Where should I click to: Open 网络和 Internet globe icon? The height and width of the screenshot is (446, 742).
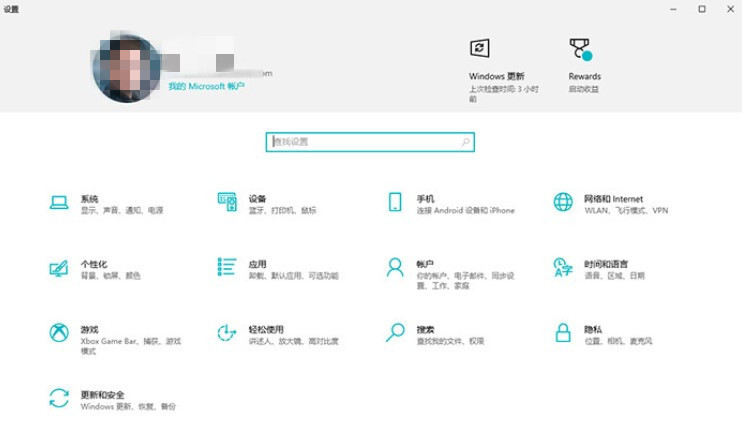563,203
